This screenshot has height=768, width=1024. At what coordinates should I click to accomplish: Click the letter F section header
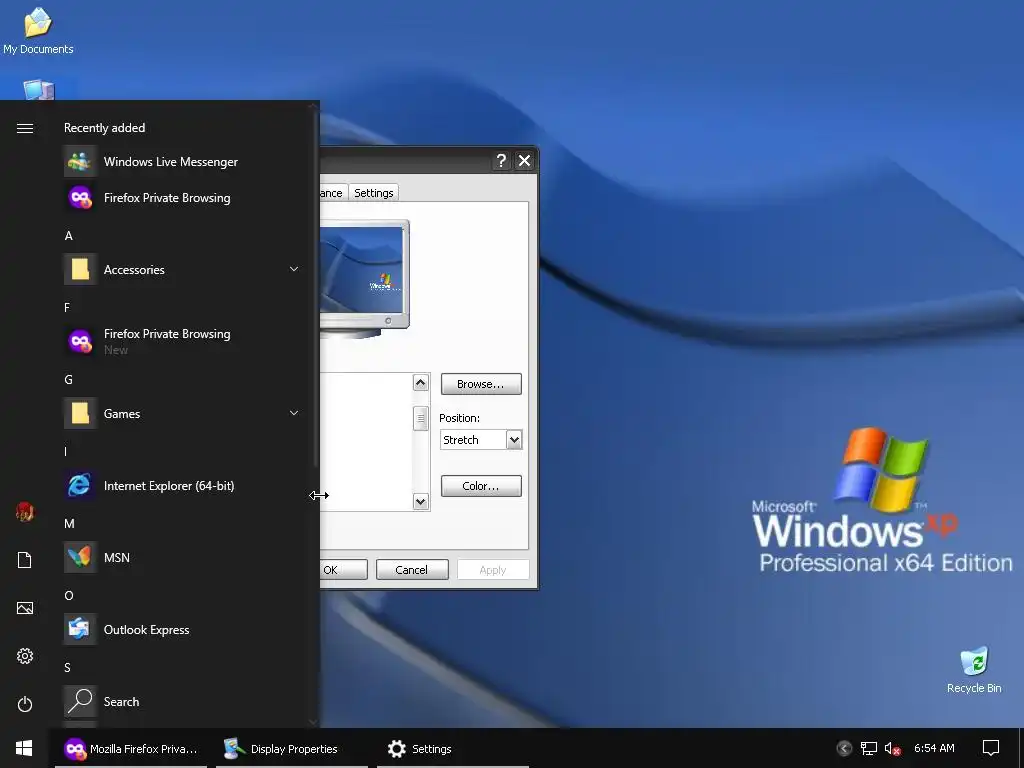[x=67, y=308]
